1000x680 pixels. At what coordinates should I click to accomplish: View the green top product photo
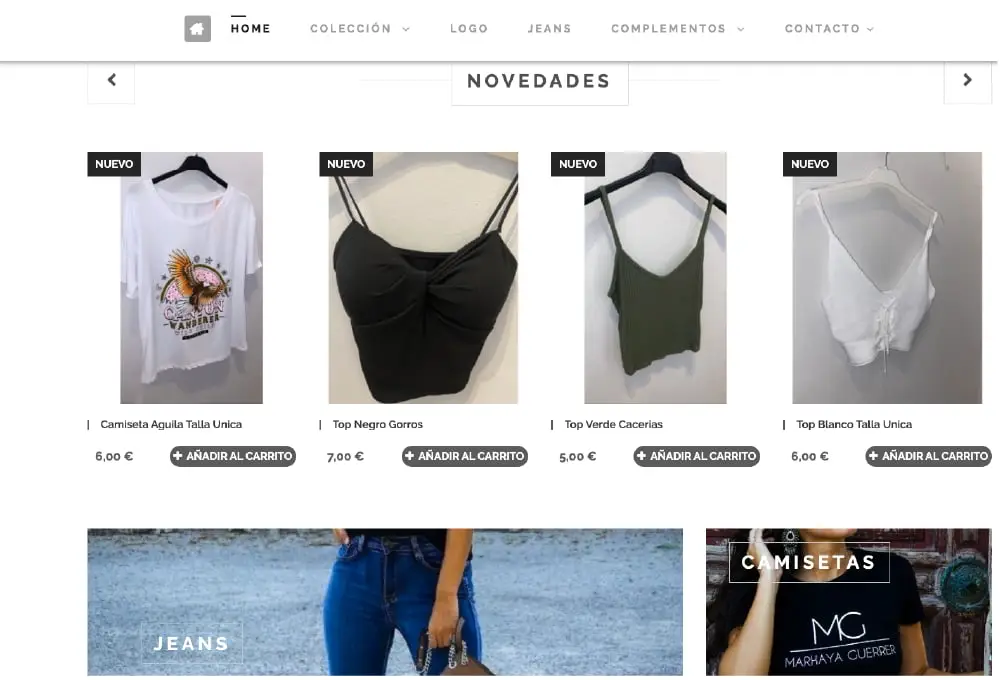click(655, 277)
